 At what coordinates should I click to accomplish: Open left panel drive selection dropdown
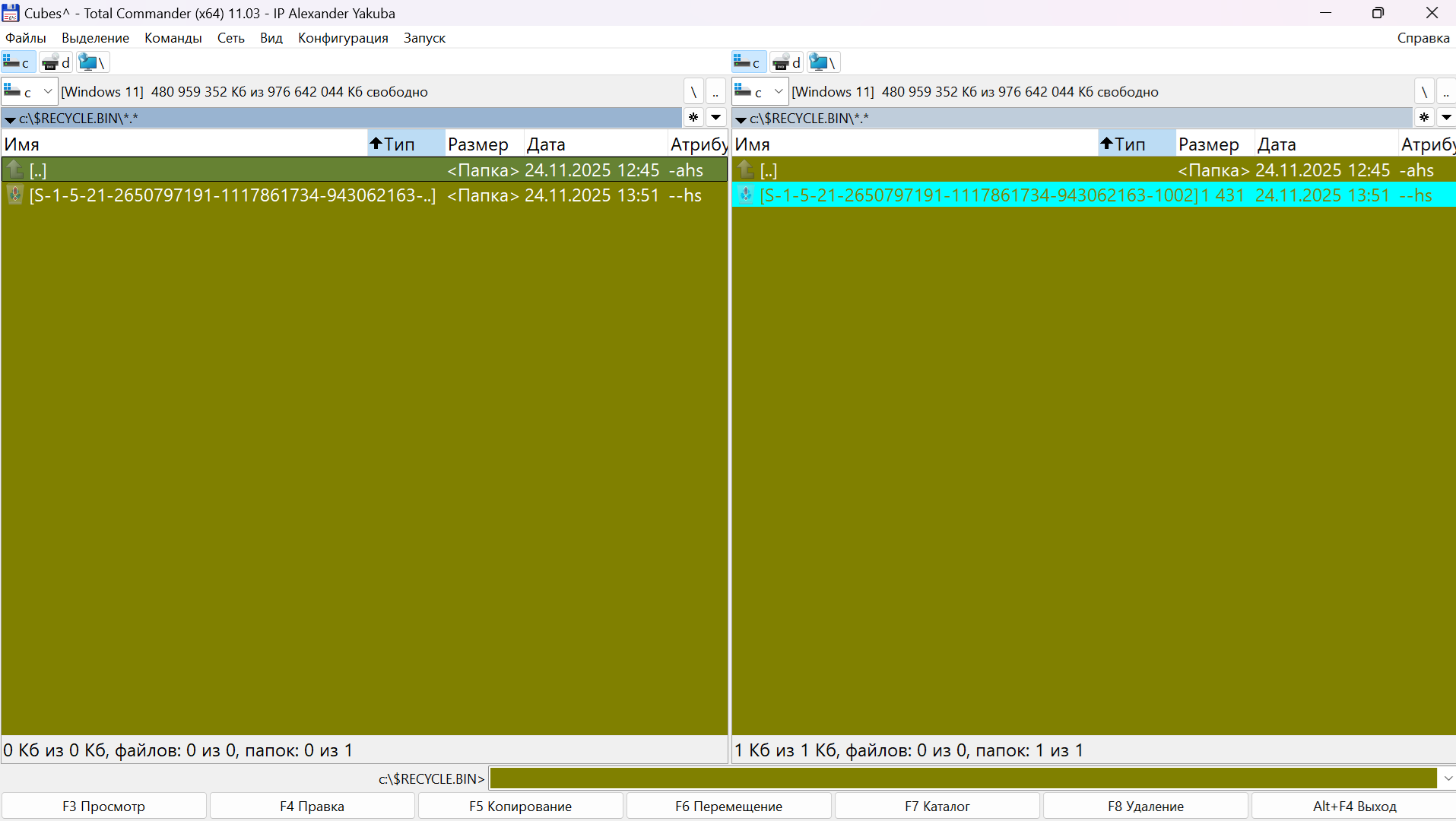tap(30, 92)
